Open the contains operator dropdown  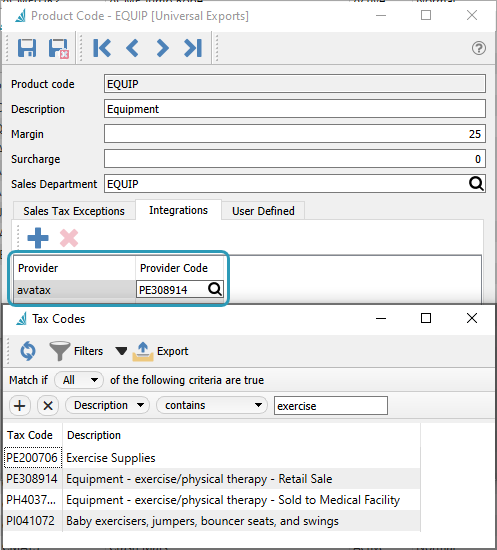pos(212,405)
